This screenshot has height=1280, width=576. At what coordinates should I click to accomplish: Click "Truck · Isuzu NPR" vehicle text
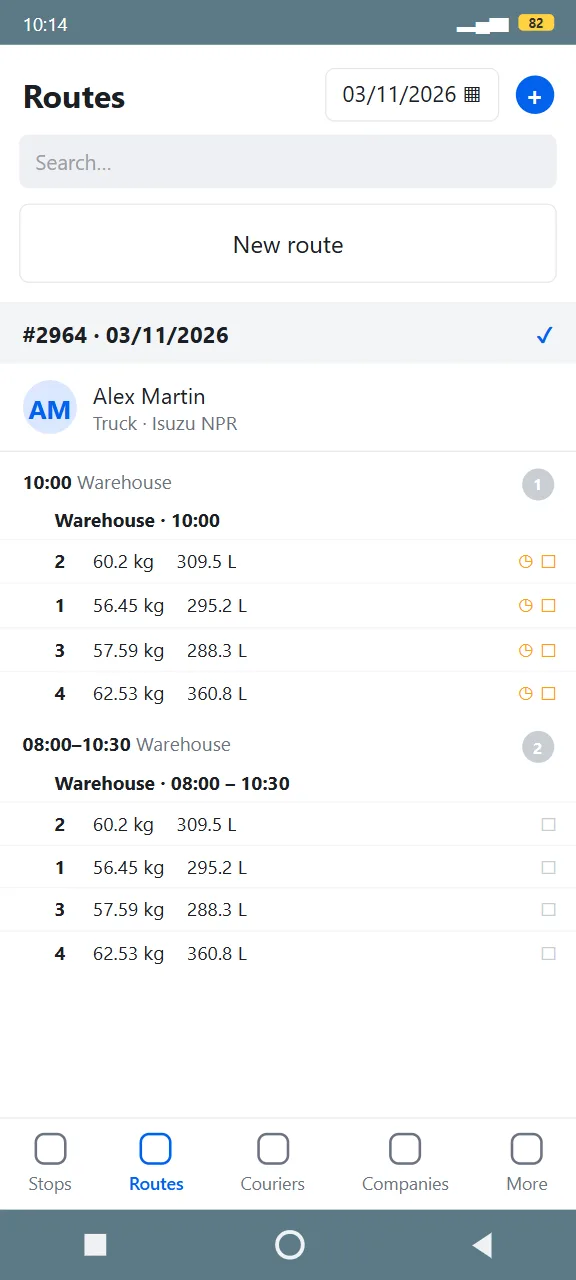tap(165, 424)
